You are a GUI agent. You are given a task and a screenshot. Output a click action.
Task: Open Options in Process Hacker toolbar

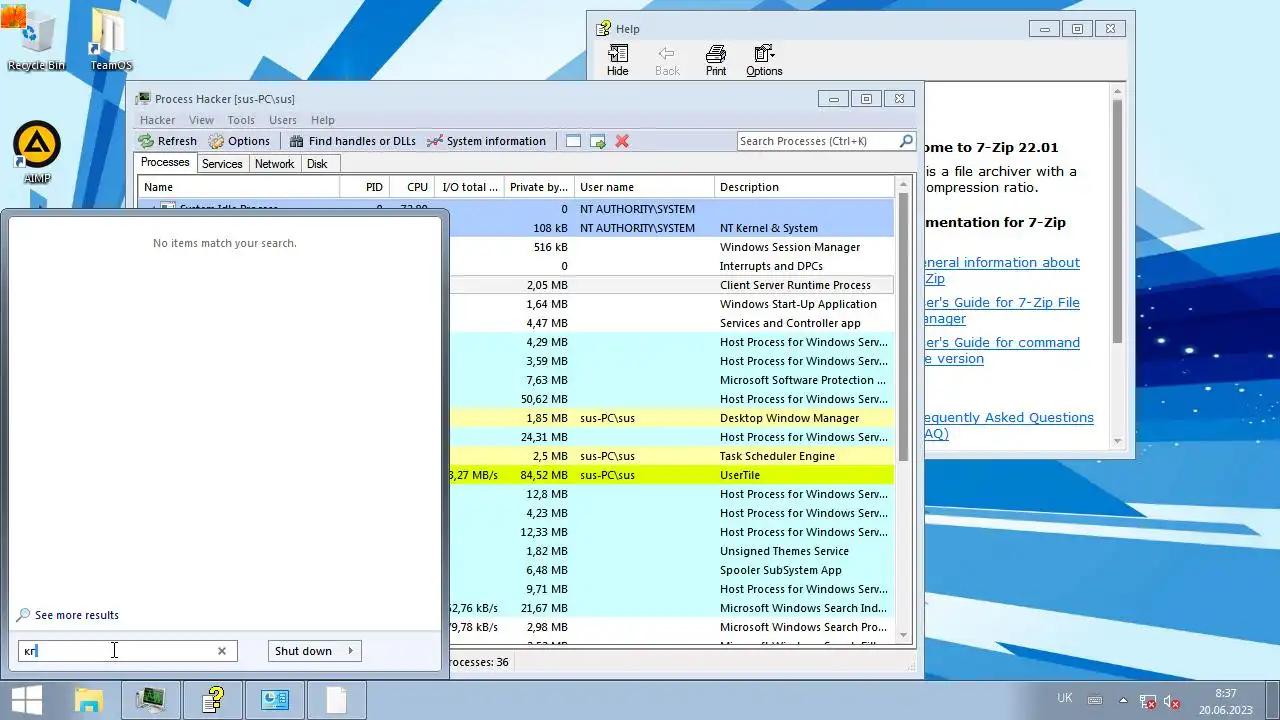coord(239,141)
